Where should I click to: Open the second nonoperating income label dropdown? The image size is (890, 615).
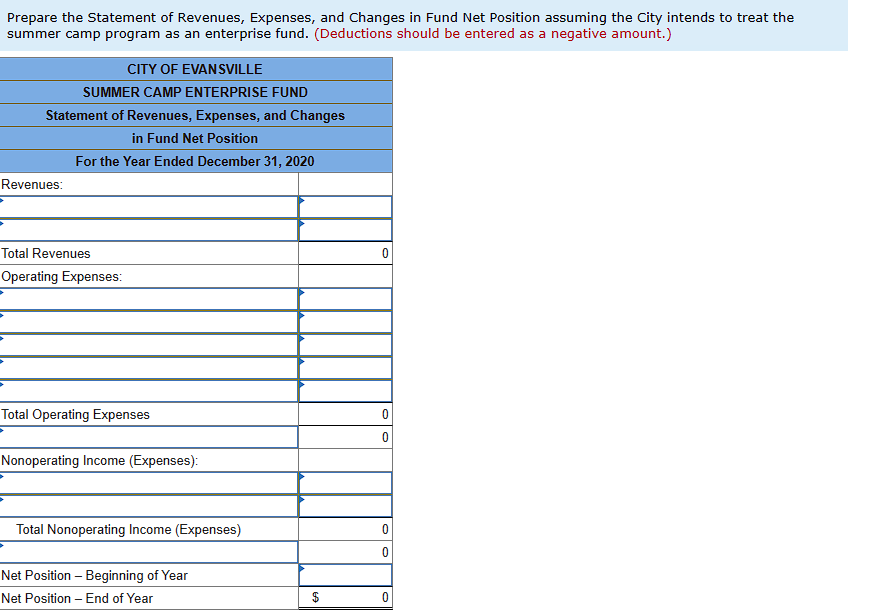tap(149, 506)
